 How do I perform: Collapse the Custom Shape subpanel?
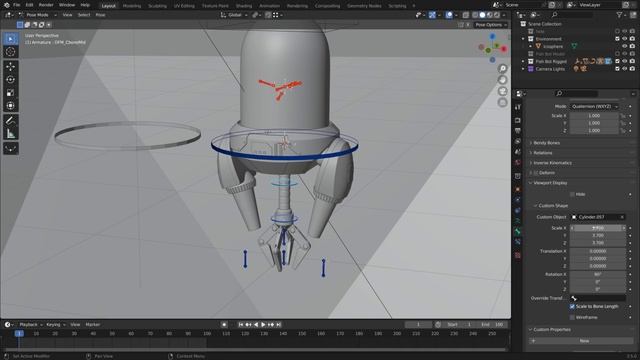pos(553,205)
